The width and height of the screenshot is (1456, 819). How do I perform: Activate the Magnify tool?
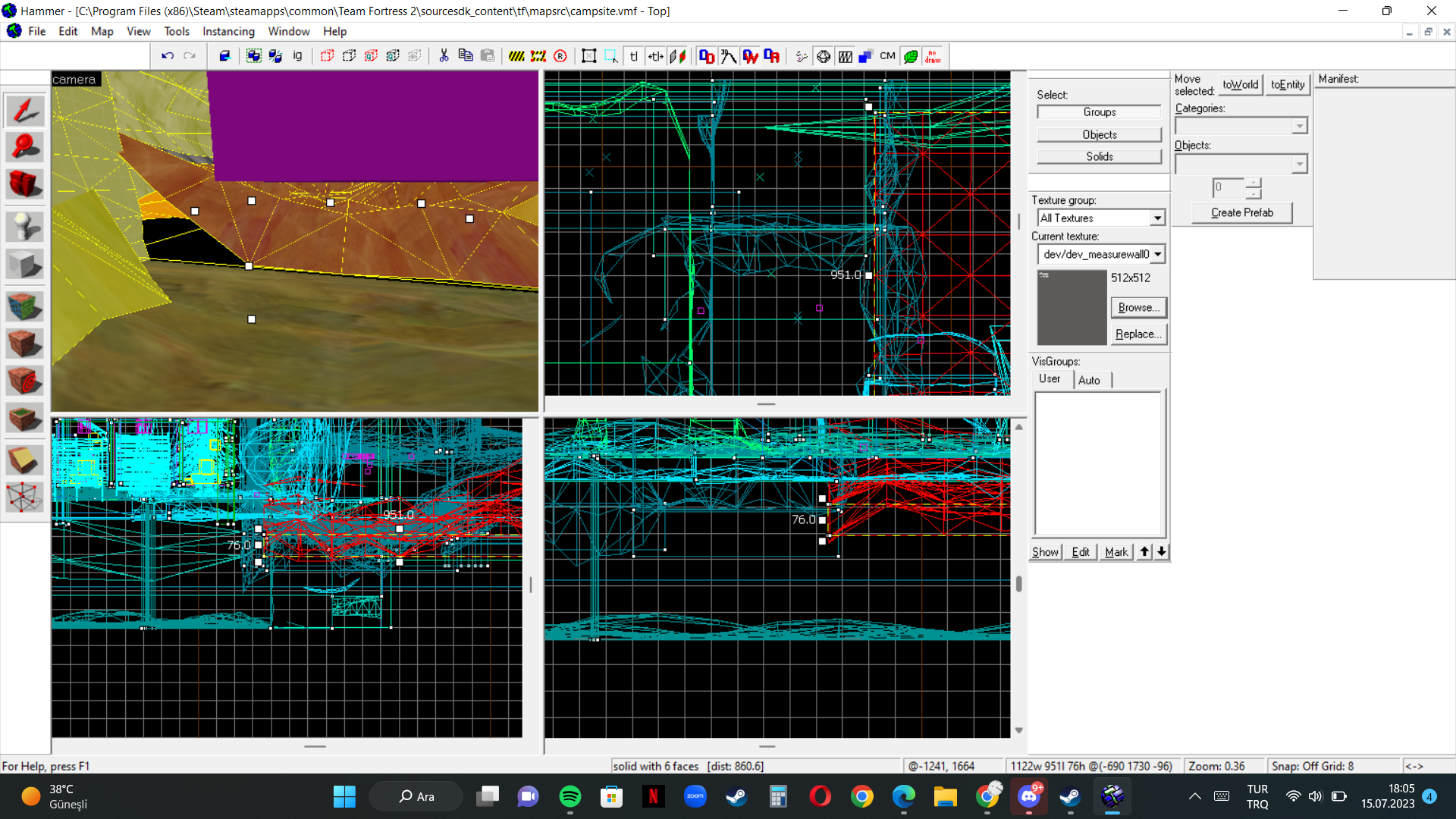click(24, 147)
